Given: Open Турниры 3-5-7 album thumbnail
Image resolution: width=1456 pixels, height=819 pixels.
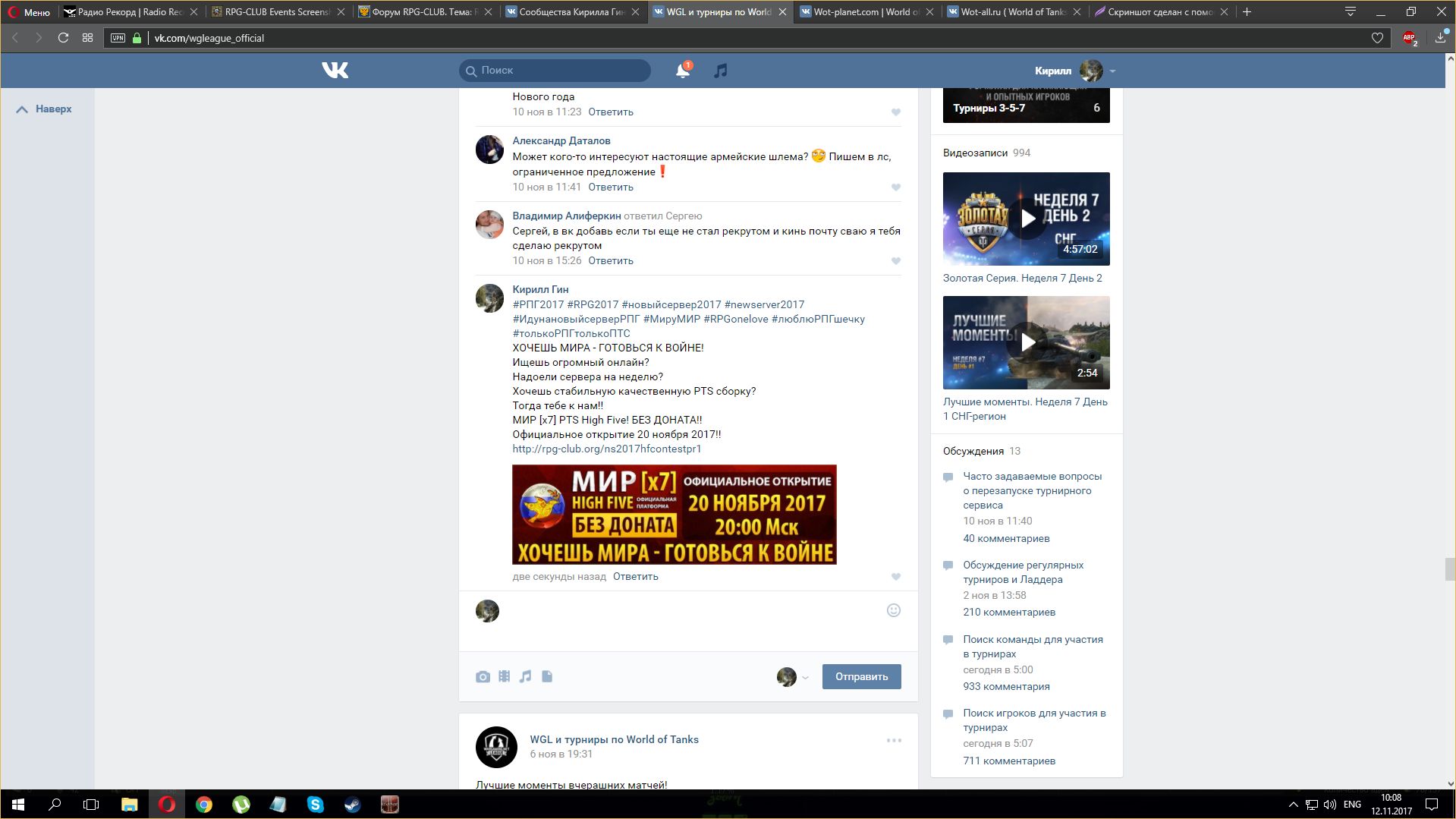Looking at the screenshot, I should (x=1027, y=105).
